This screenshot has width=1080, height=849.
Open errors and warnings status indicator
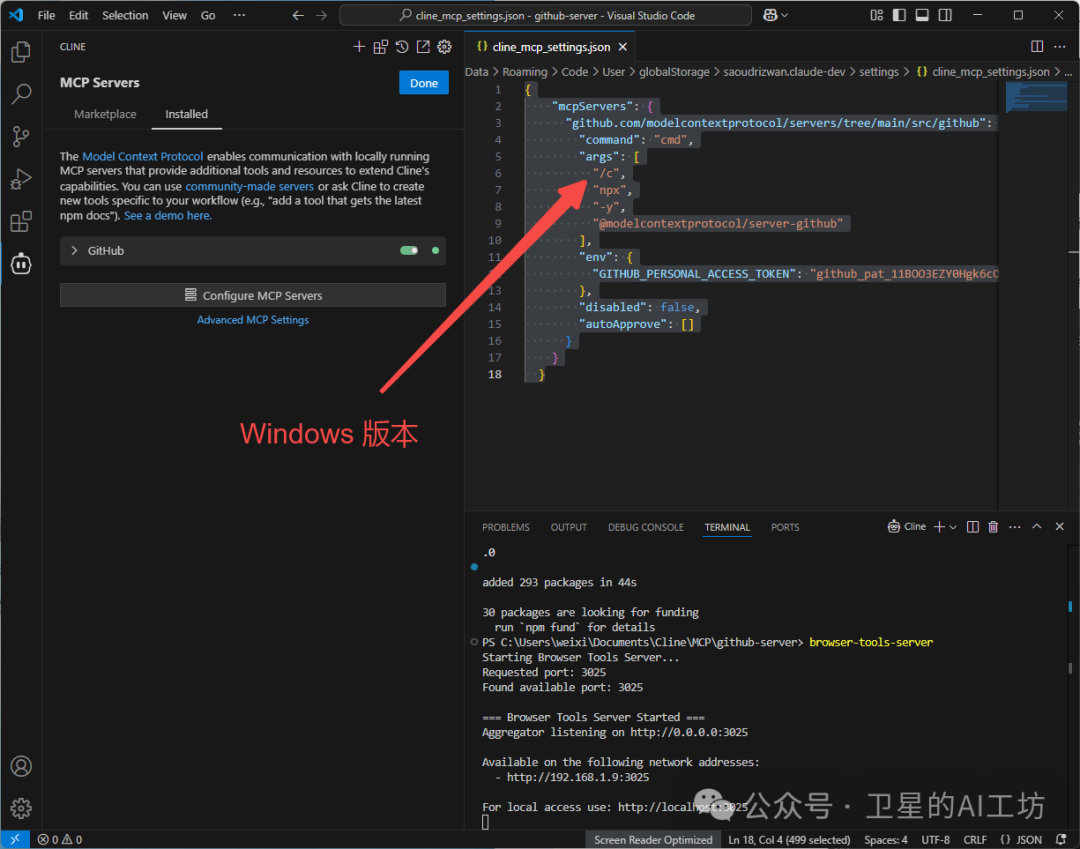coord(60,839)
